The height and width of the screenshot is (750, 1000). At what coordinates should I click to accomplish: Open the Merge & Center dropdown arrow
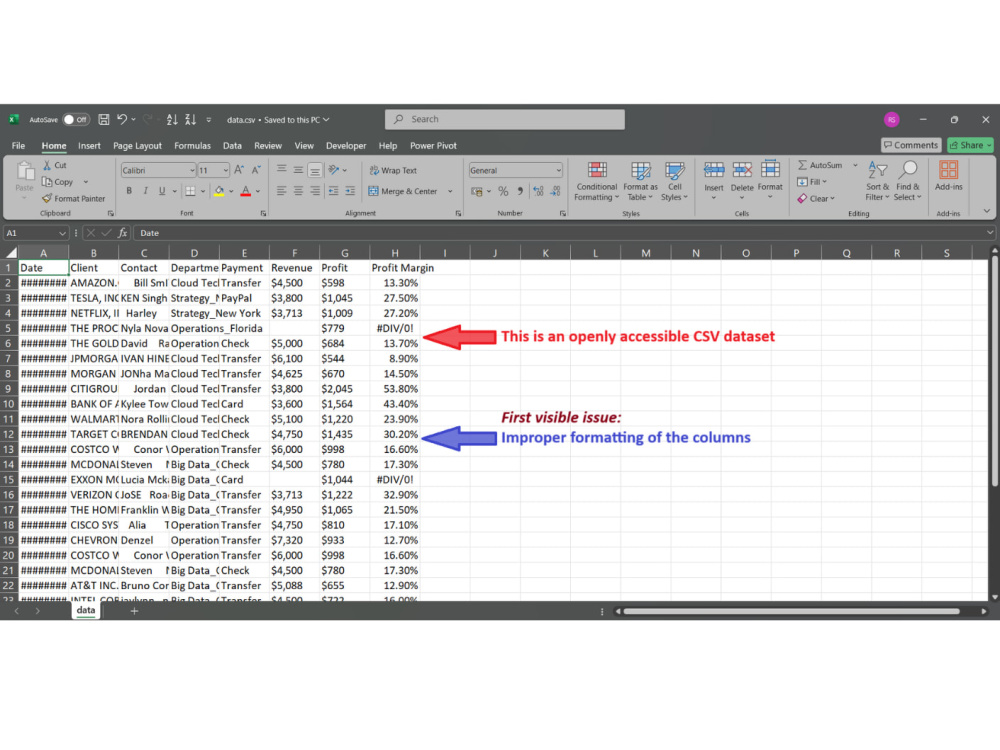click(x=450, y=191)
